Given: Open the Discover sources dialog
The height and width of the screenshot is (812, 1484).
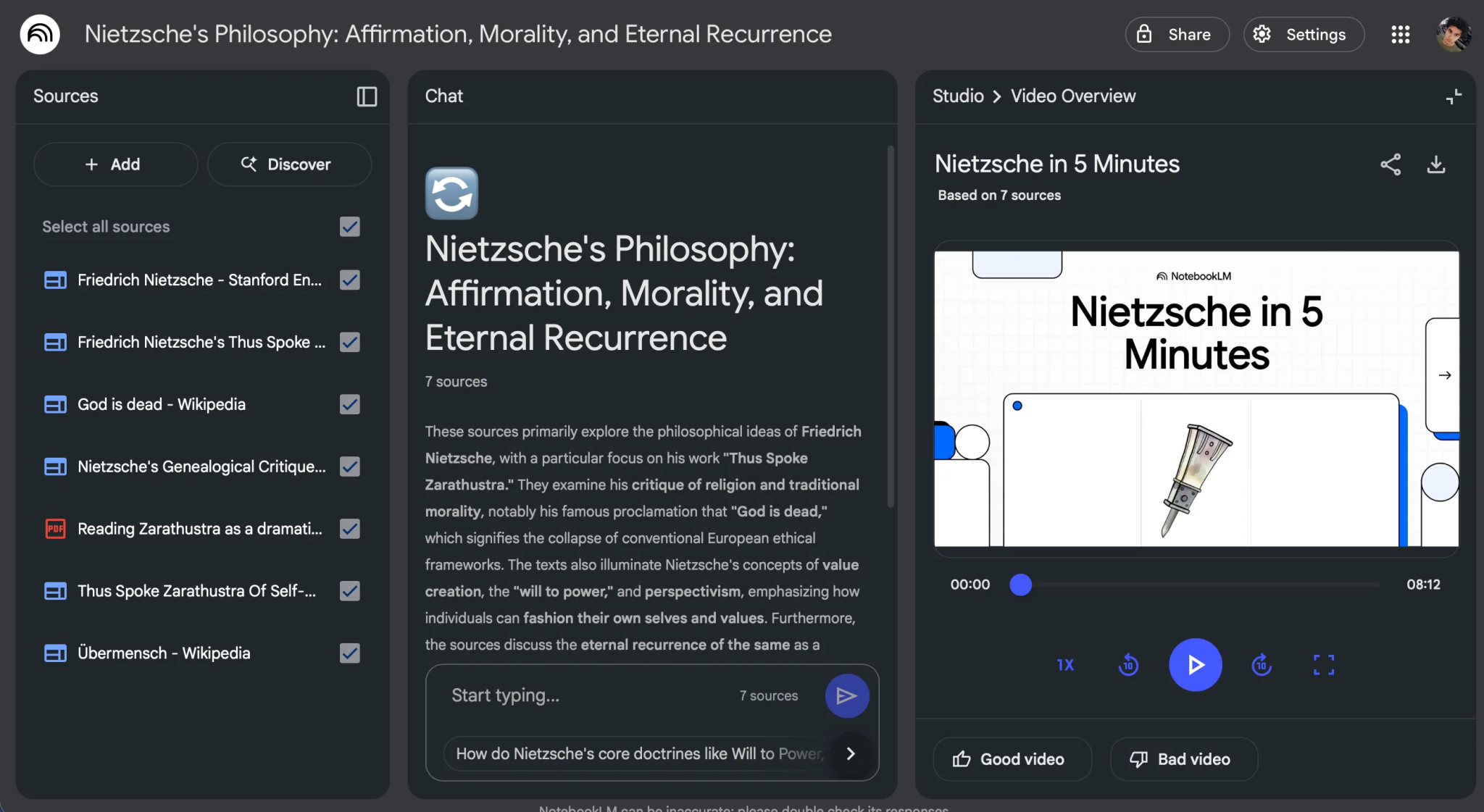Looking at the screenshot, I should click(x=288, y=164).
